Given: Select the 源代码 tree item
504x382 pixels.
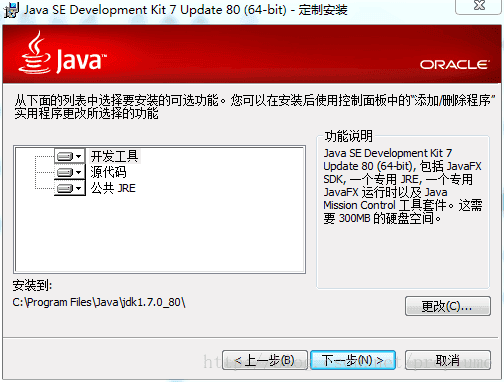Looking at the screenshot, I should tap(108, 172).
